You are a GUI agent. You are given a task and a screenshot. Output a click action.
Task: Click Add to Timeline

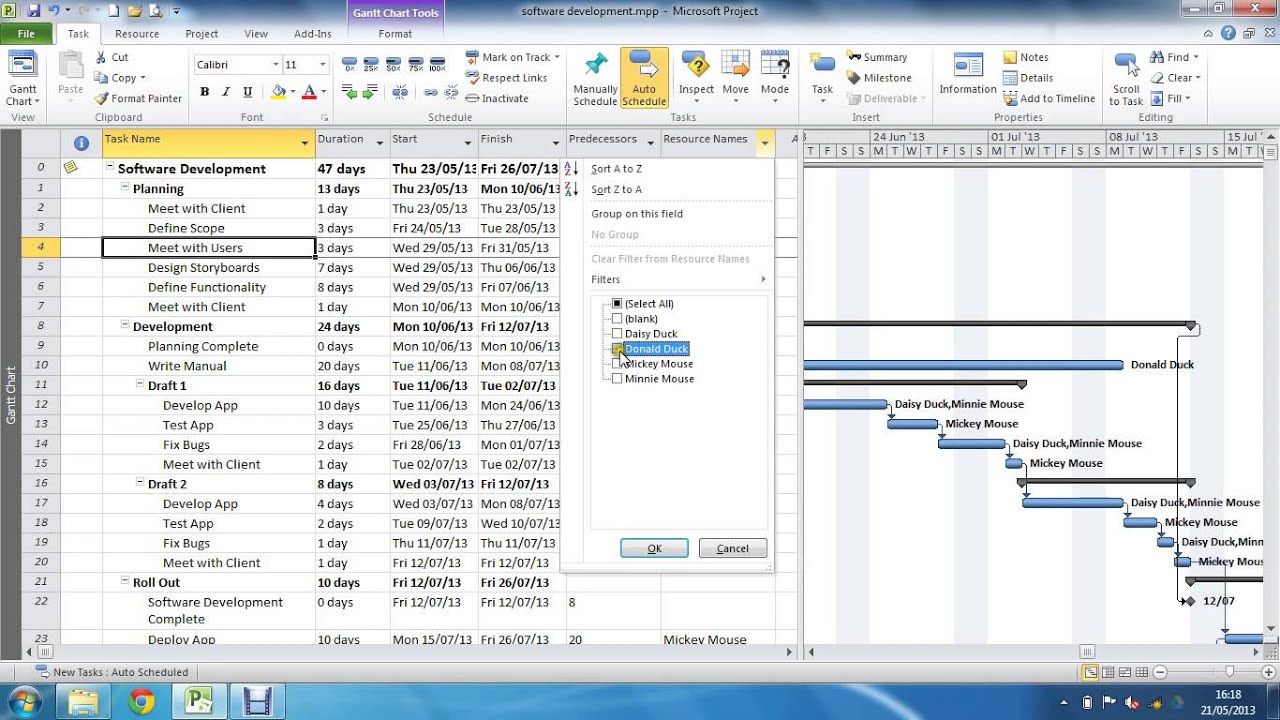pos(1049,98)
